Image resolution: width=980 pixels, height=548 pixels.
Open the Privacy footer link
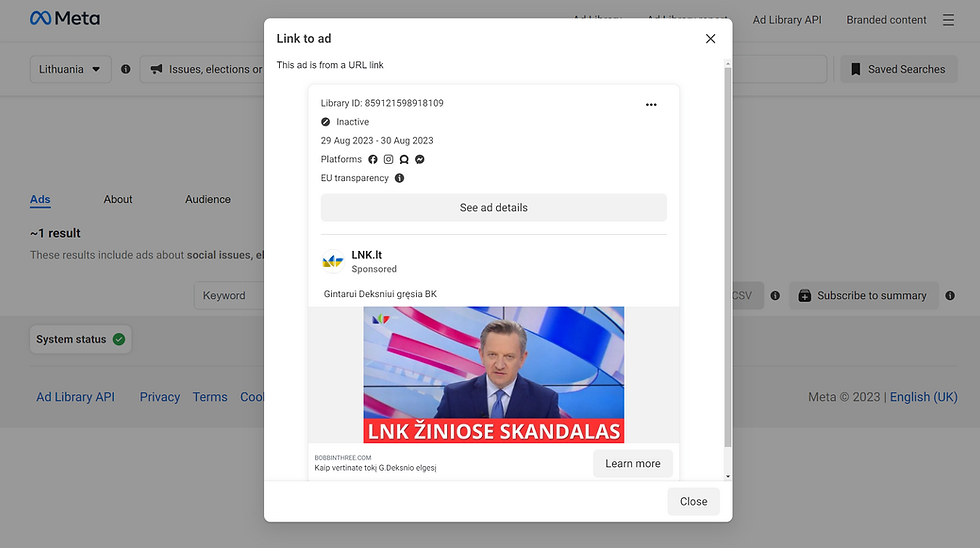[159, 397]
